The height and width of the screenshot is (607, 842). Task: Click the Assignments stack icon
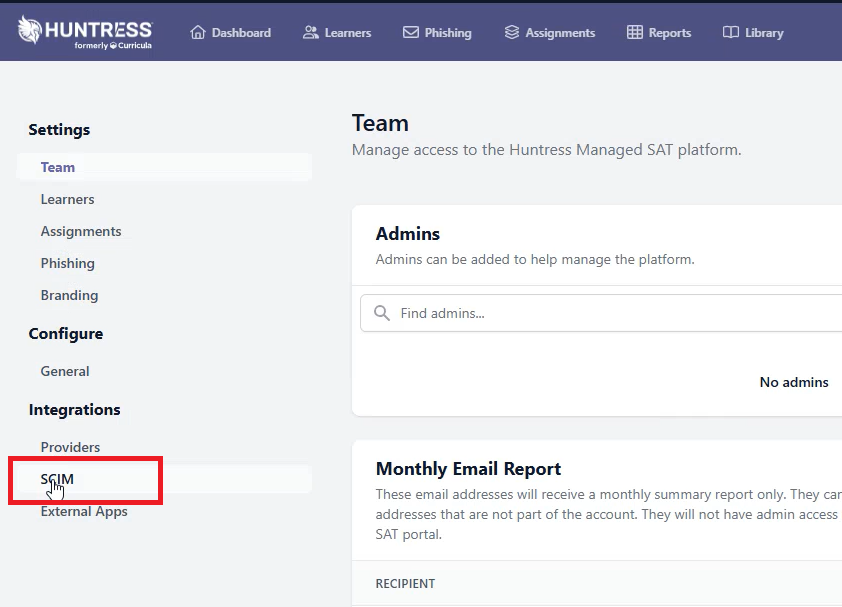pyautogui.click(x=512, y=33)
